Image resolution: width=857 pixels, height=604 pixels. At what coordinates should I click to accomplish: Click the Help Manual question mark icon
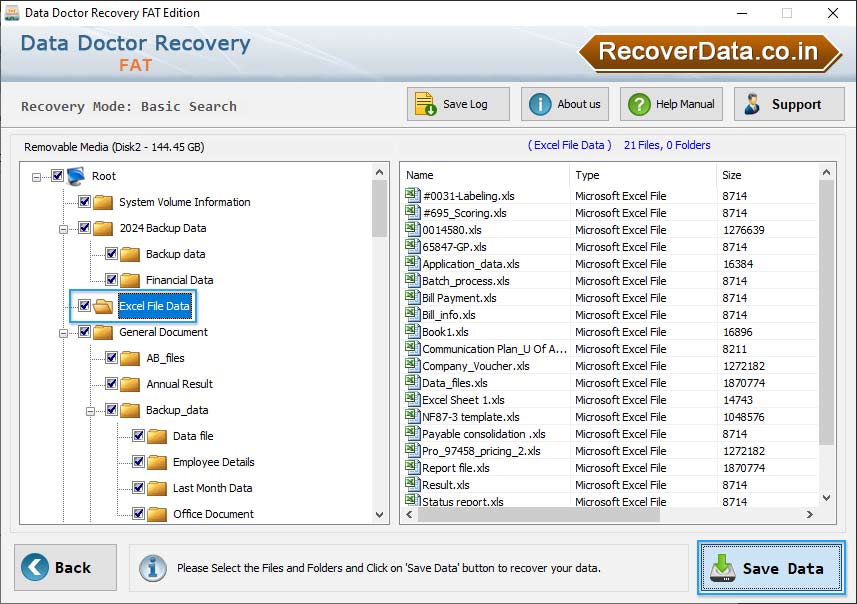639,104
